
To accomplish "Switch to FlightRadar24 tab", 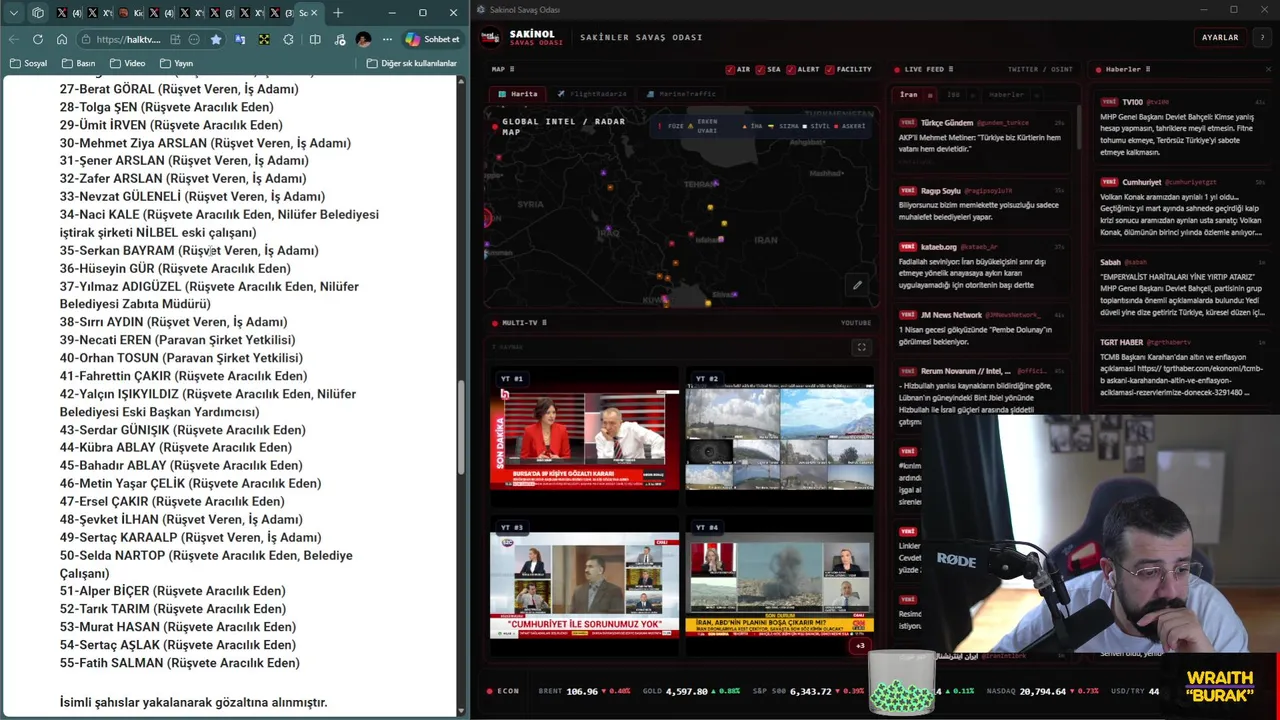I will (x=592, y=94).
